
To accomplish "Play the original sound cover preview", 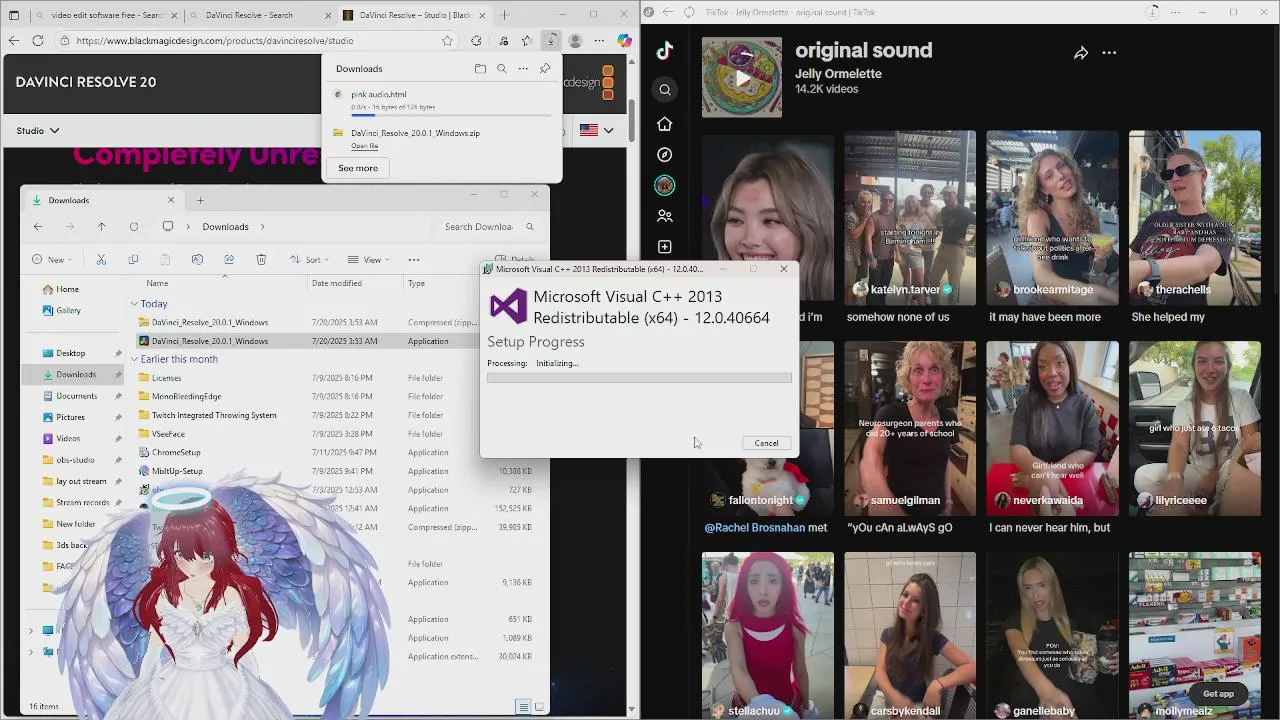I will [x=742, y=78].
